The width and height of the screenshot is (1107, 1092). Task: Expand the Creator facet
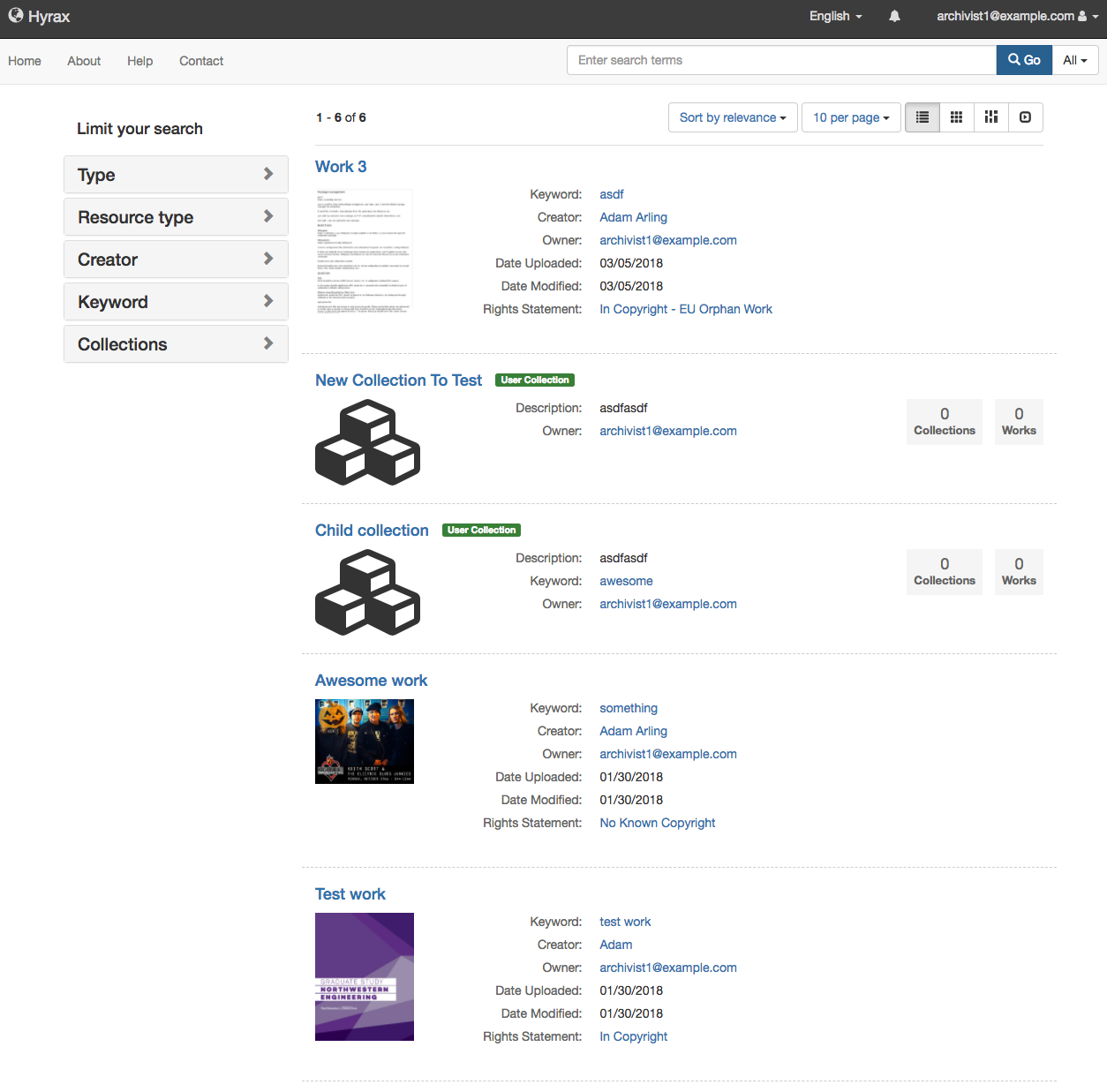[176, 260]
